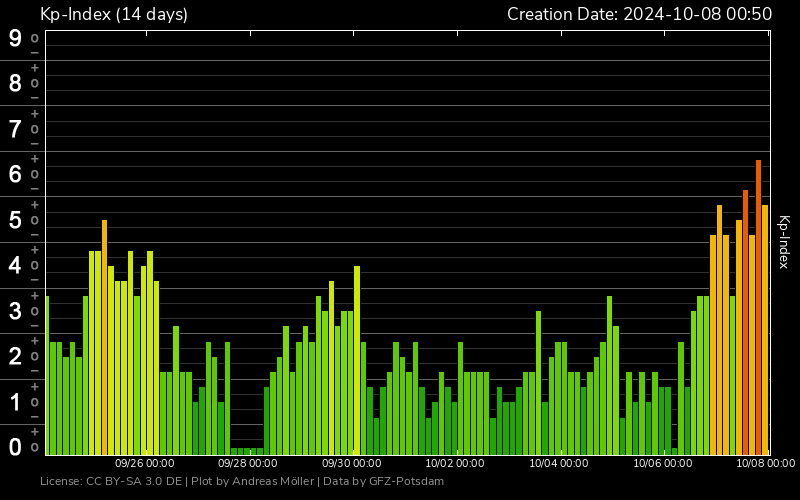Image resolution: width=800 pixels, height=500 pixels.
Task: Select the 10/02 00:00 date label
Action: 455,464
